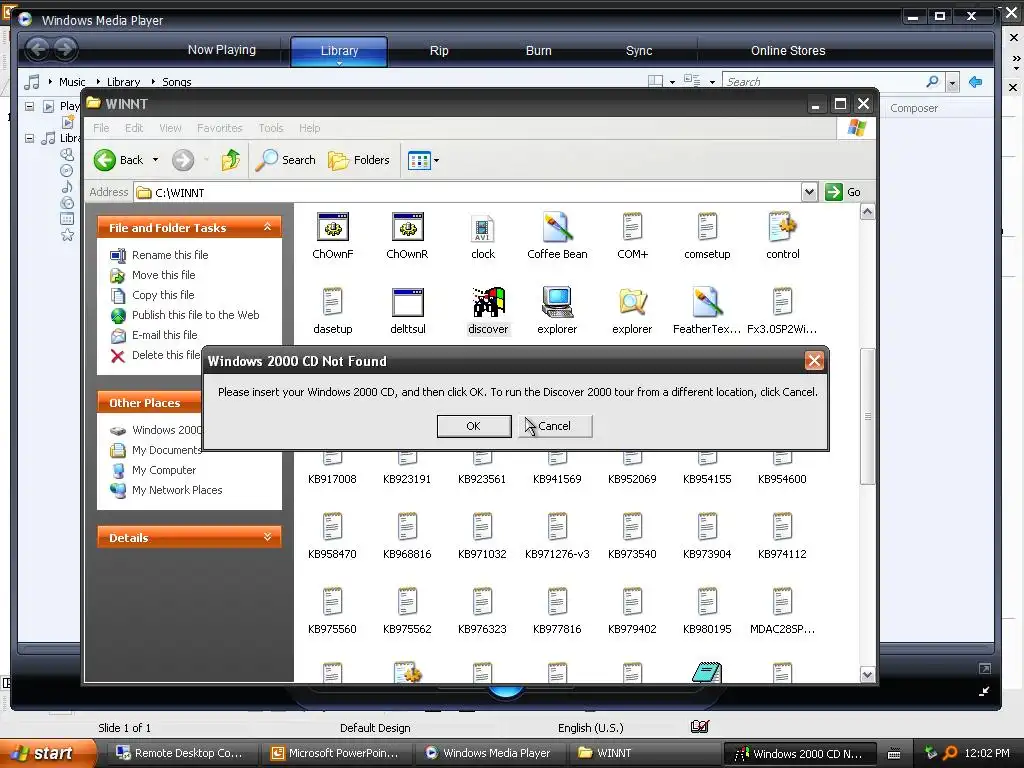Select the KB971276-v3 log file

557,527
